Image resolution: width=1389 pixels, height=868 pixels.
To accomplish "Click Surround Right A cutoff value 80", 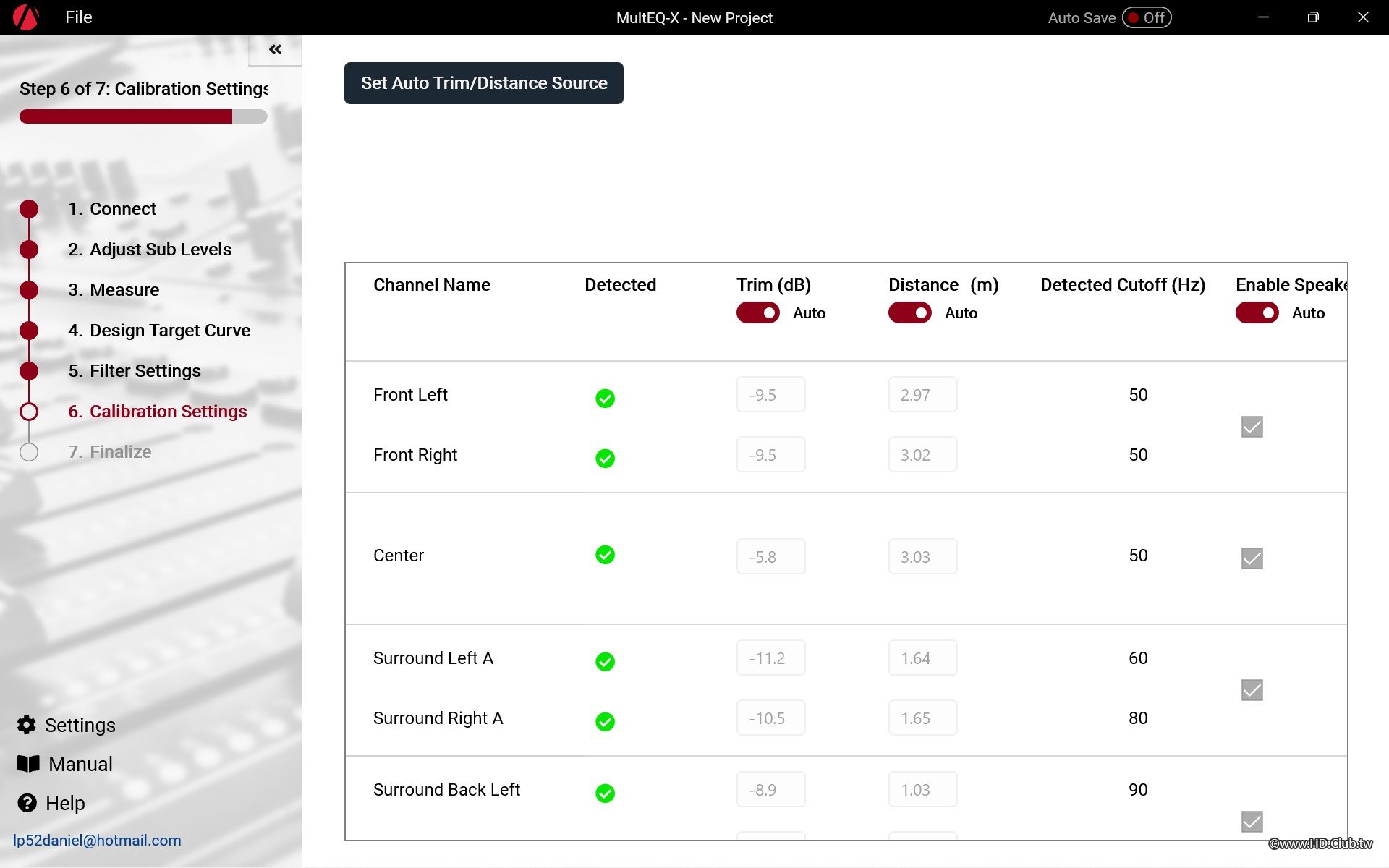I will point(1138,718).
